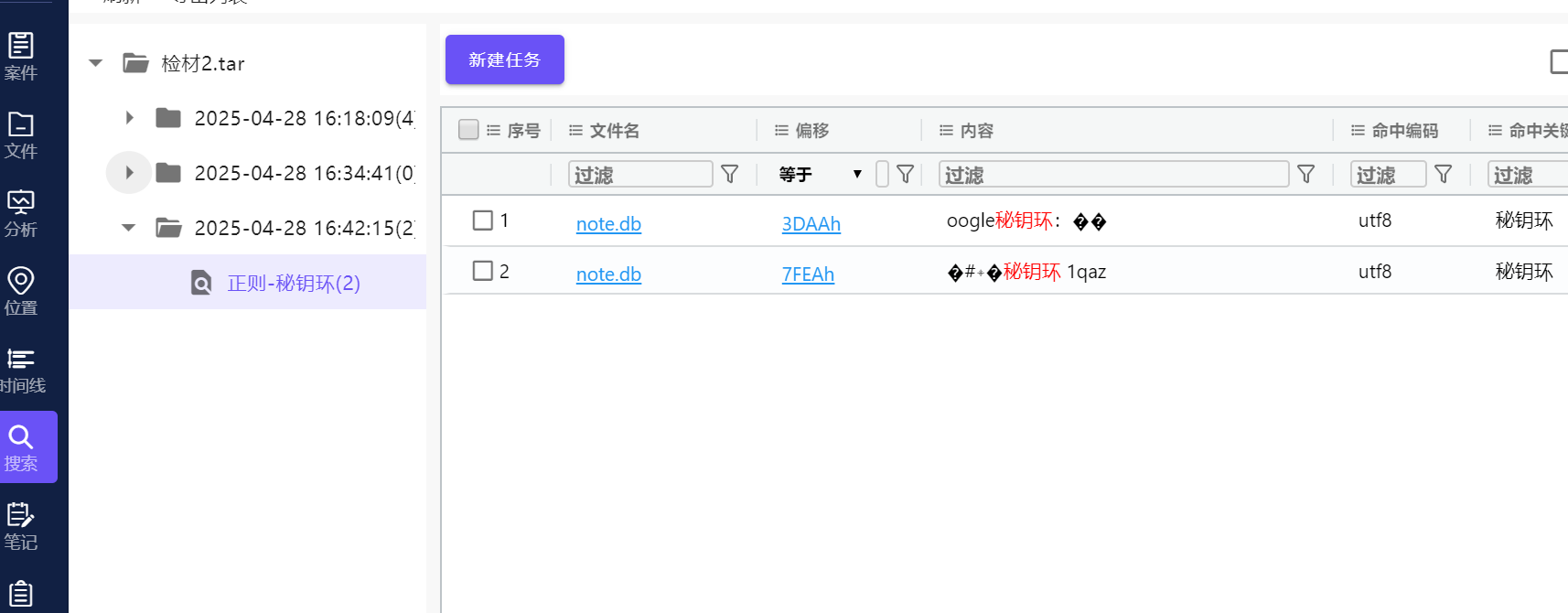The height and width of the screenshot is (613, 1568).
Task: Click the 检材2.tar folder icon
Action: point(136,63)
